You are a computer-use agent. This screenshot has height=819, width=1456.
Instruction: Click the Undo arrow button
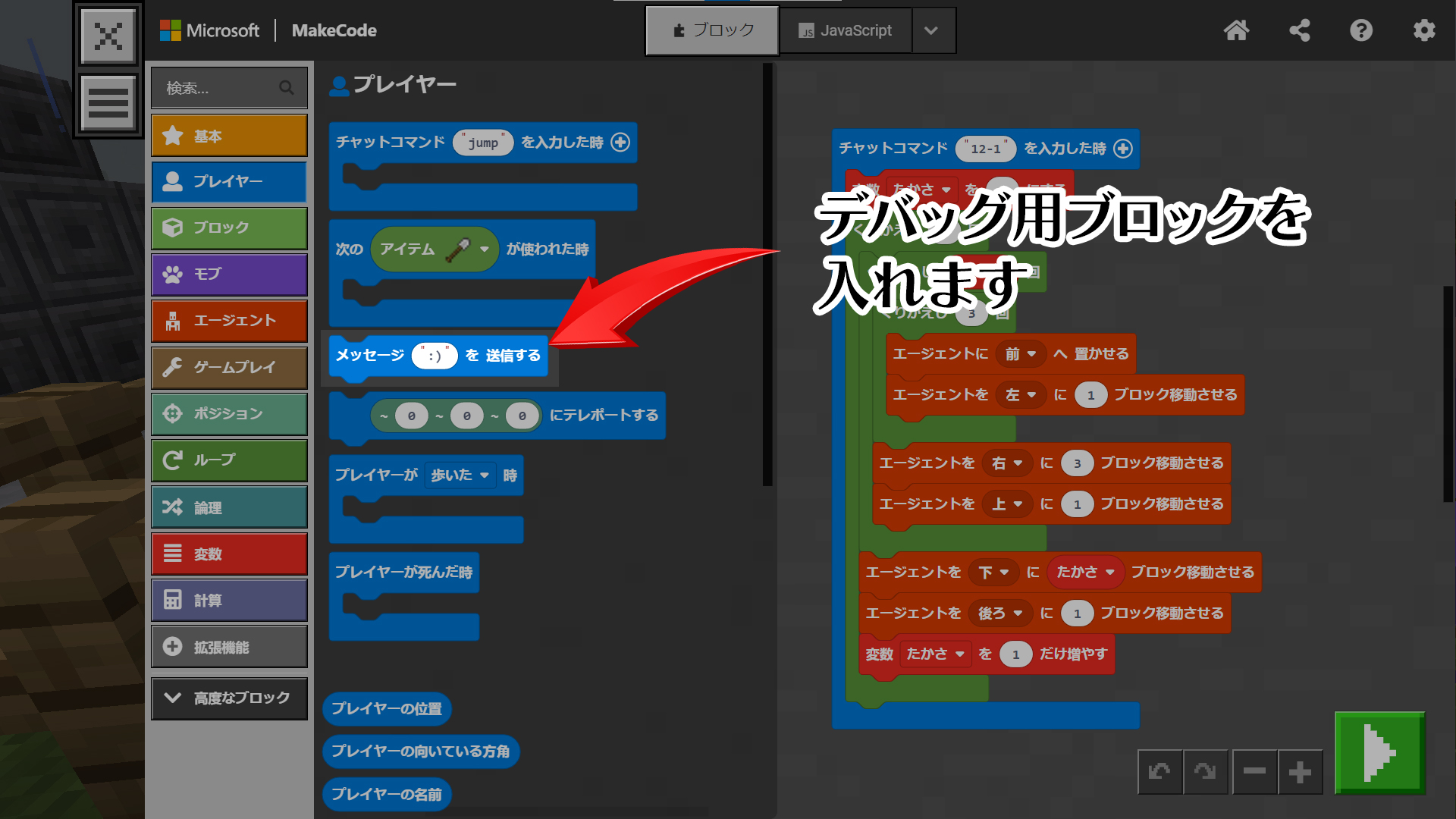1159,772
